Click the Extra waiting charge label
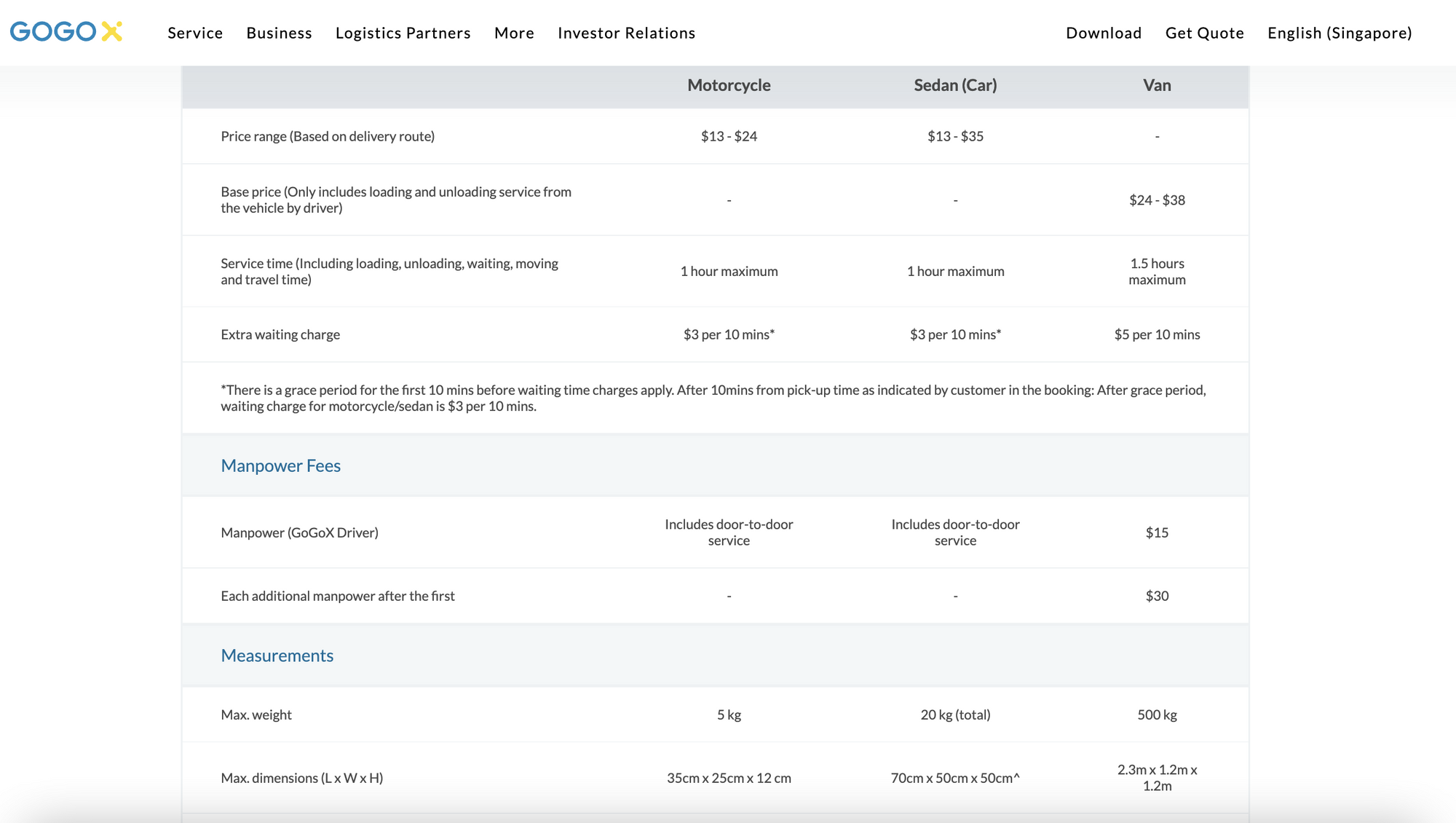The width and height of the screenshot is (1456, 823). pos(280,334)
